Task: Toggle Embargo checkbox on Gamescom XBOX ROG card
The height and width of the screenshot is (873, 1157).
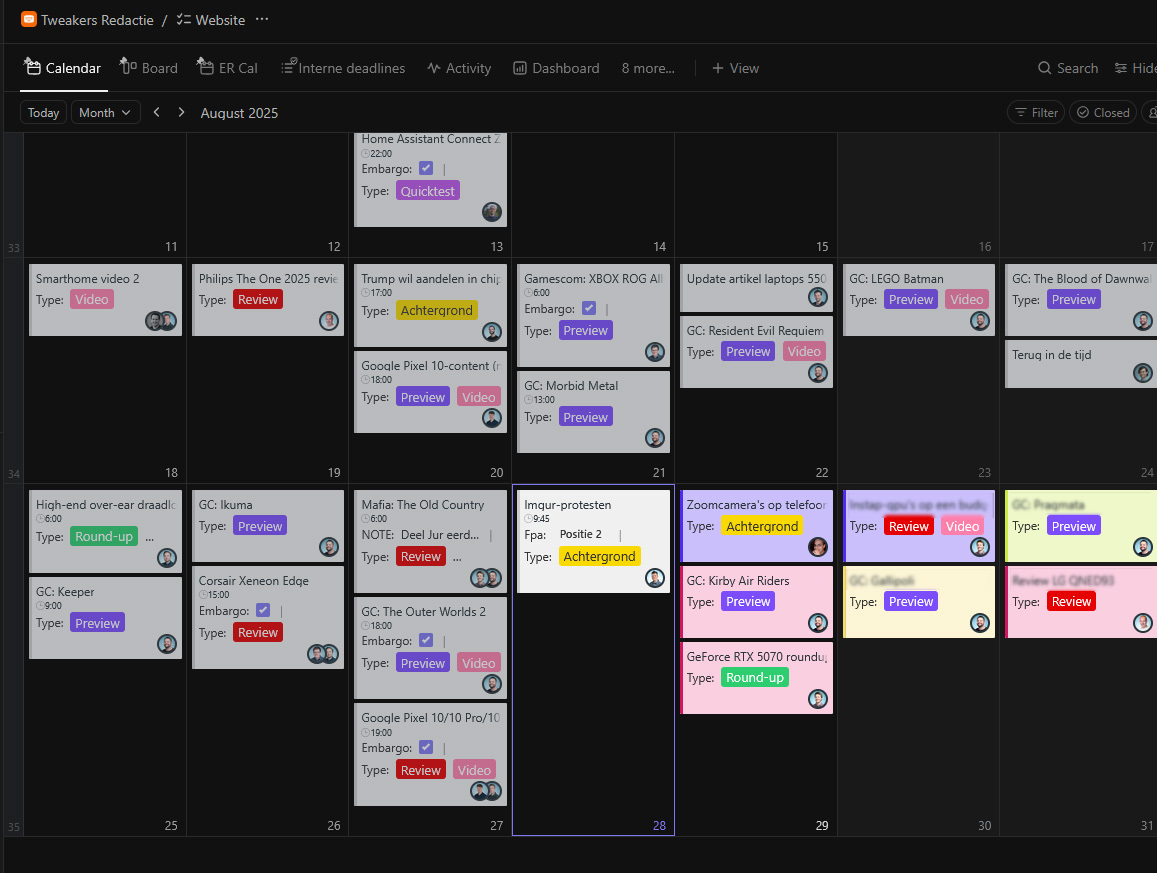Action: click(x=589, y=308)
